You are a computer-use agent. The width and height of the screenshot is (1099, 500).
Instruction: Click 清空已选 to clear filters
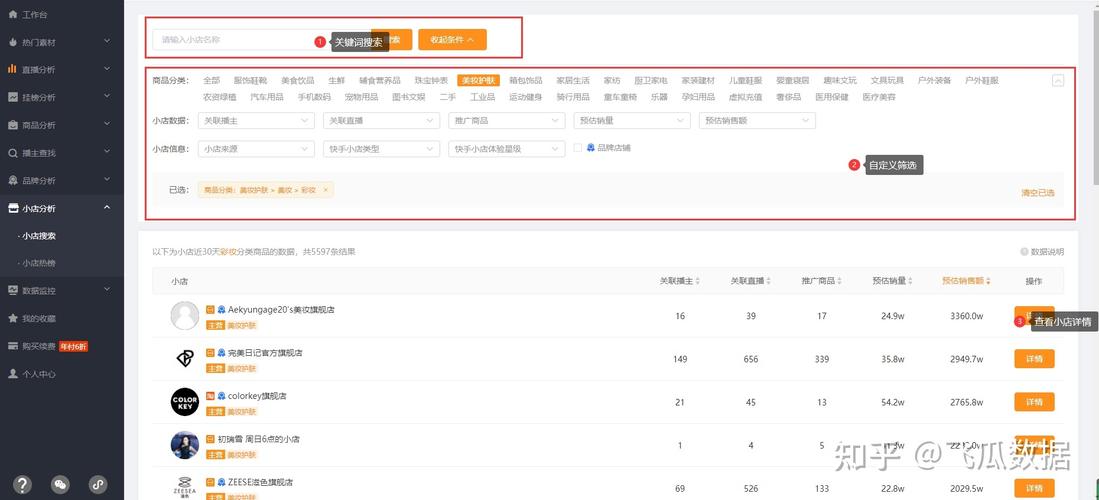(x=1038, y=193)
